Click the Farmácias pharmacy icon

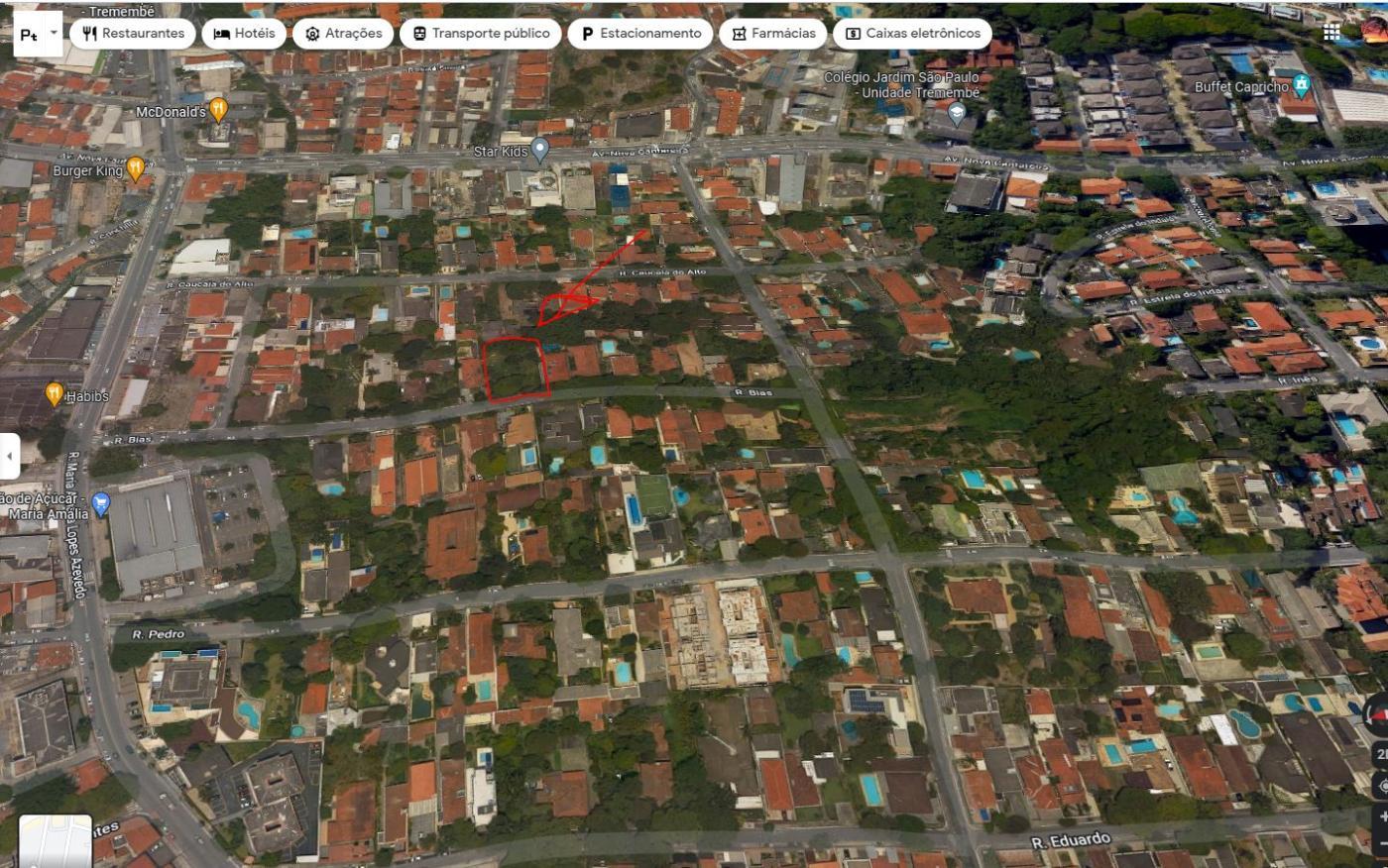click(x=739, y=33)
